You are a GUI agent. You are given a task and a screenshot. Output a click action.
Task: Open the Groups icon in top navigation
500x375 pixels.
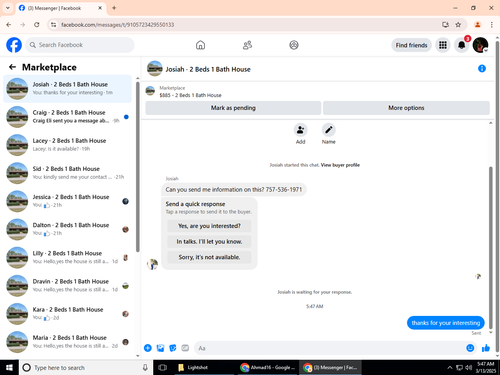click(x=294, y=45)
